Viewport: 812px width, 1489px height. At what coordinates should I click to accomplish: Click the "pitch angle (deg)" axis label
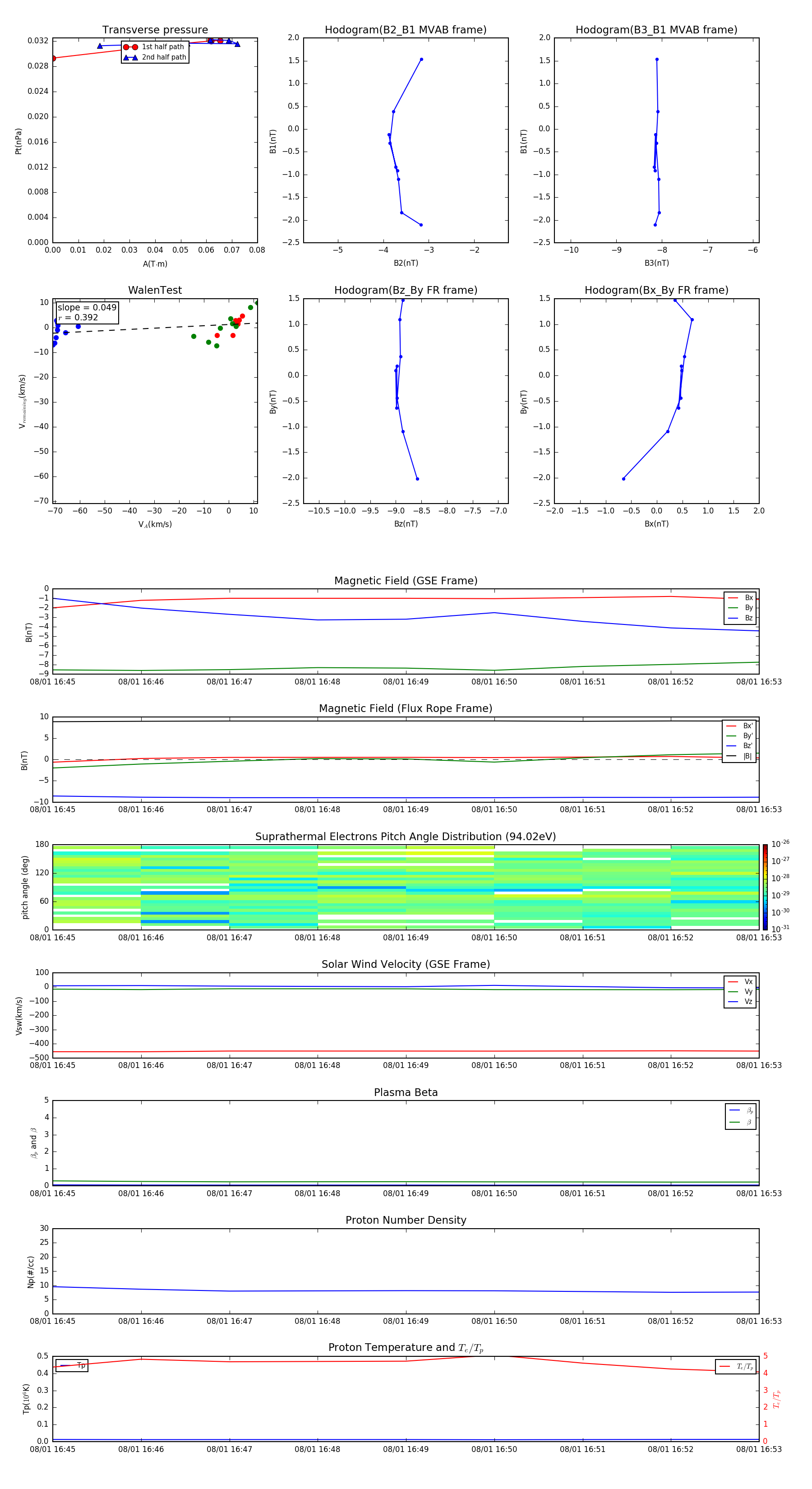pyautogui.click(x=25, y=887)
